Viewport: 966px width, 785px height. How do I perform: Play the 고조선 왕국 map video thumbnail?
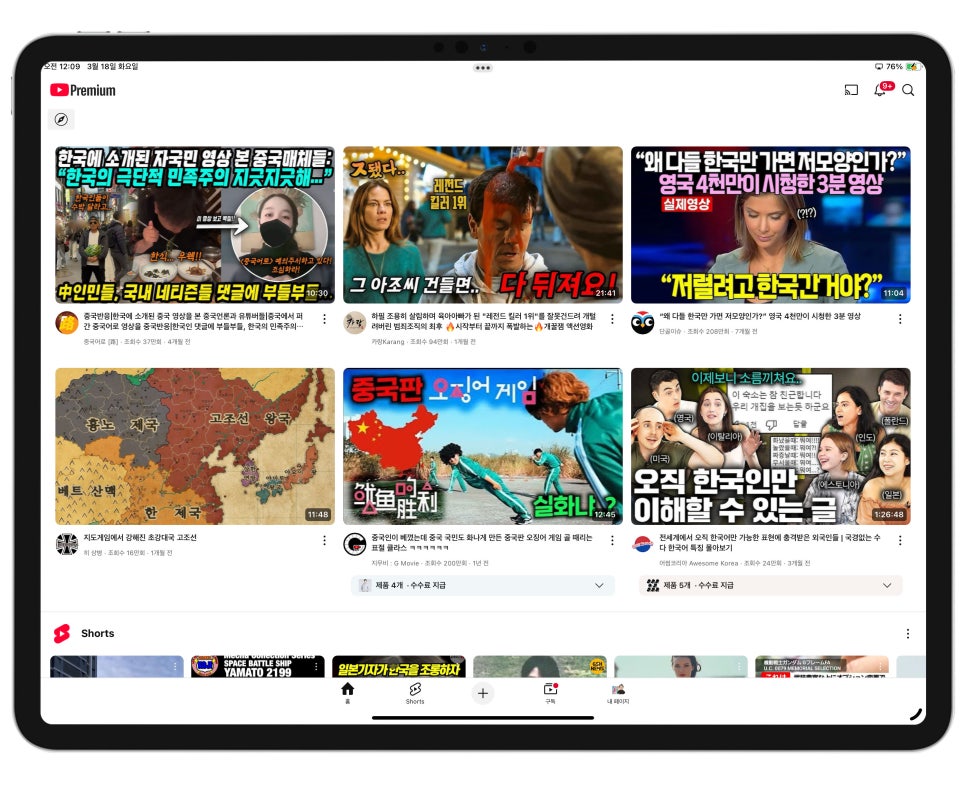point(195,447)
